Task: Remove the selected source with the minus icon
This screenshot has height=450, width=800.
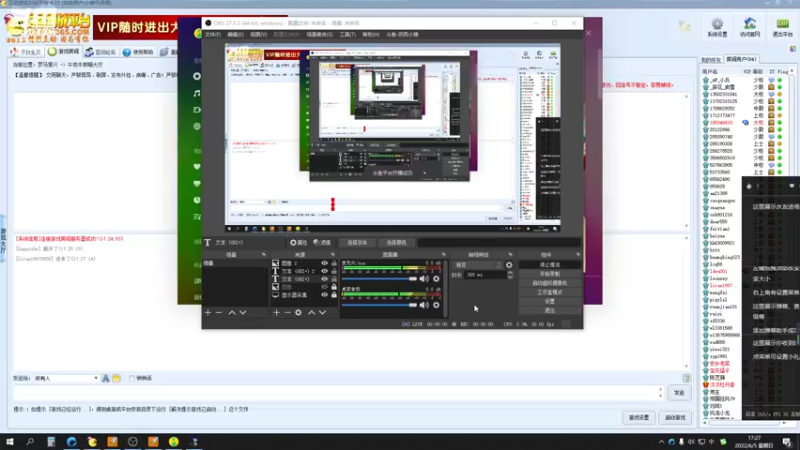Action: coord(287,312)
